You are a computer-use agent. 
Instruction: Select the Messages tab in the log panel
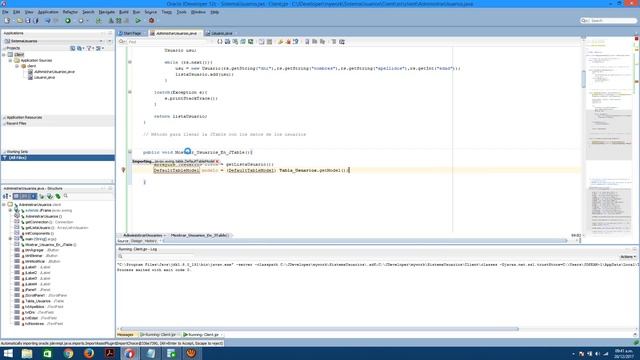pyautogui.click(x=125, y=335)
